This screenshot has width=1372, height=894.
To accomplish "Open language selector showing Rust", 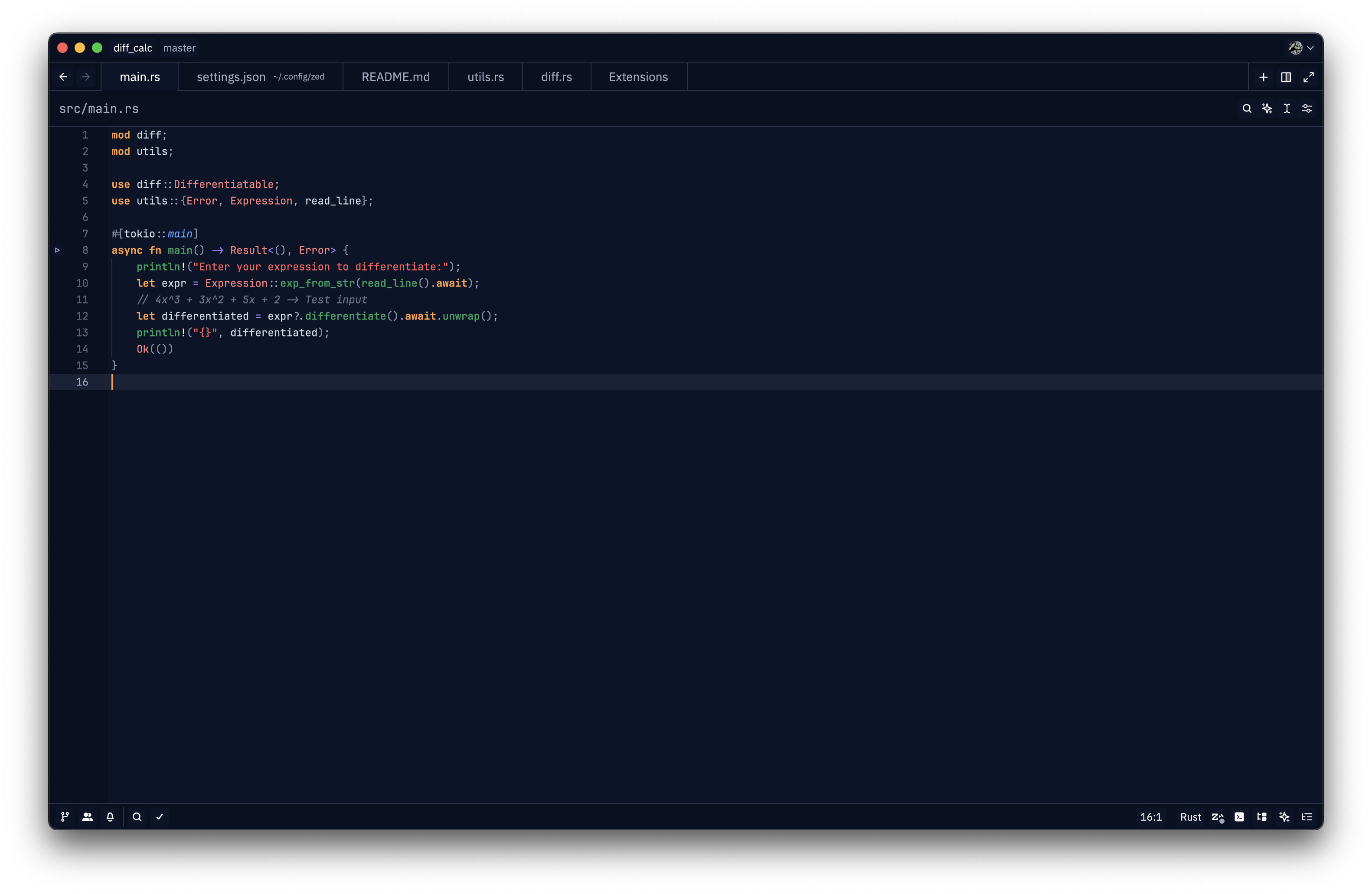I will [1190, 817].
